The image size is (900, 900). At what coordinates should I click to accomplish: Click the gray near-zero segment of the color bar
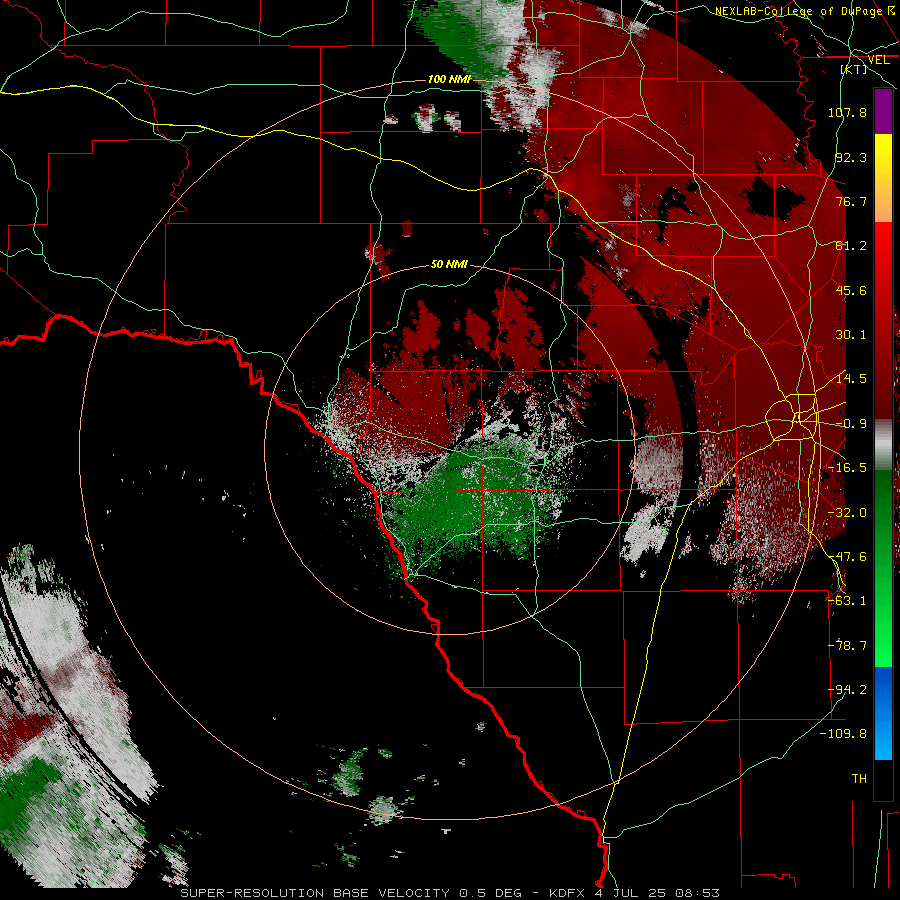pyautogui.click(x=883, y=445)
